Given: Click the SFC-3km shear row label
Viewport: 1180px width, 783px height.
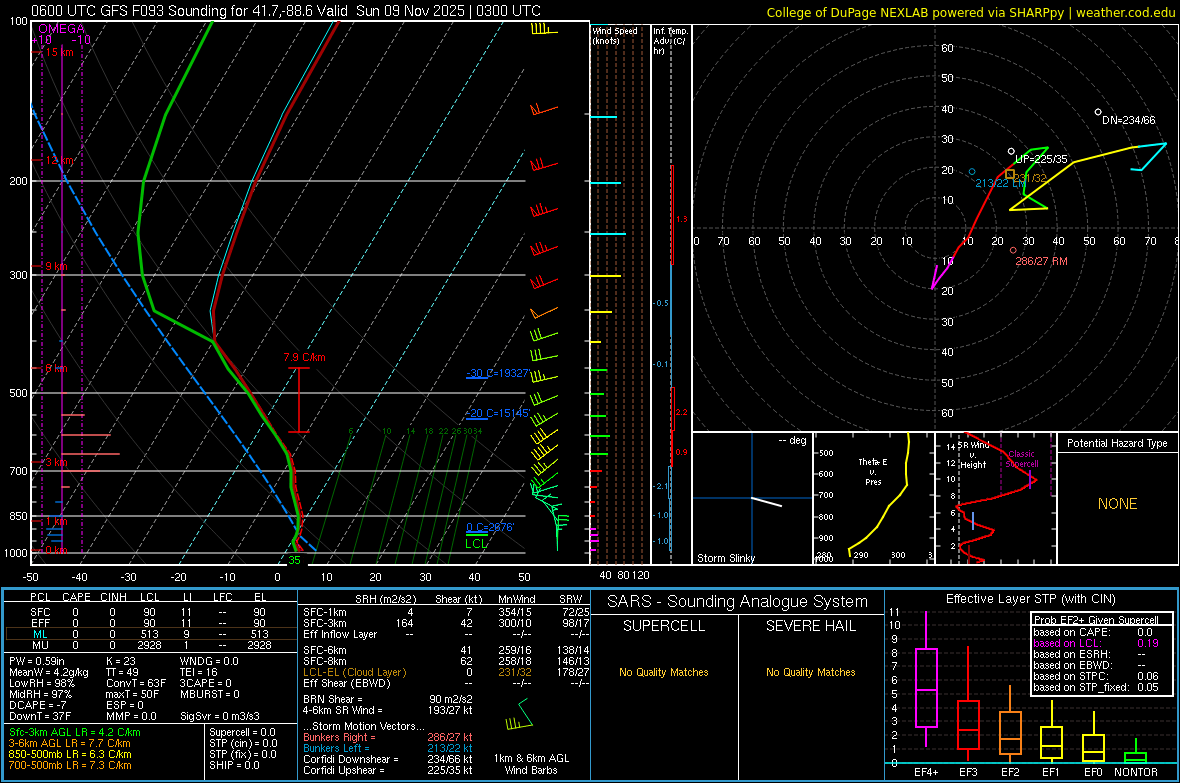Looking at the screenshot, I should (x=325, y=623).
